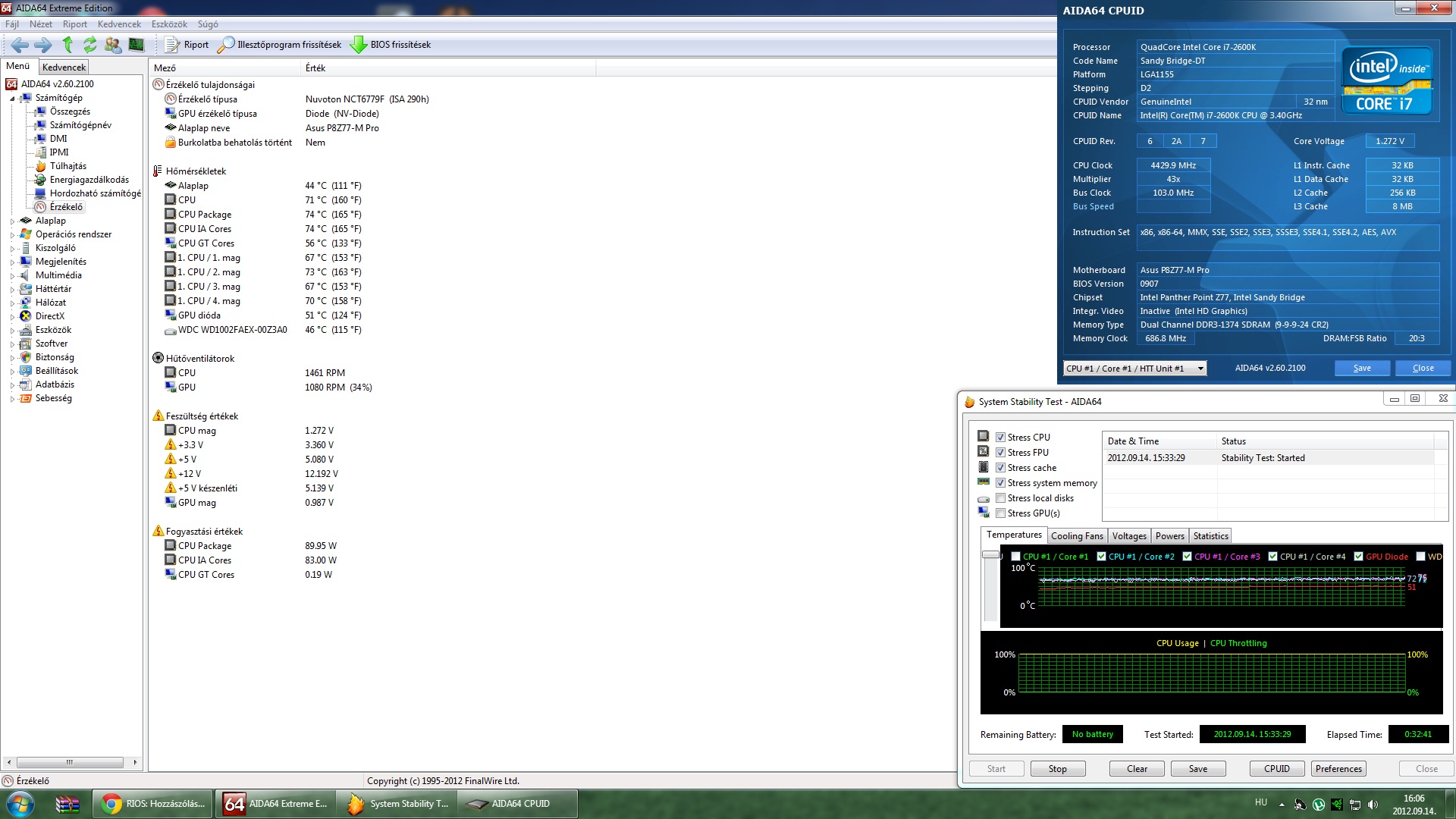
Task: Toggle Stress system memory checkbox
Action: (x=1000, y=483)
